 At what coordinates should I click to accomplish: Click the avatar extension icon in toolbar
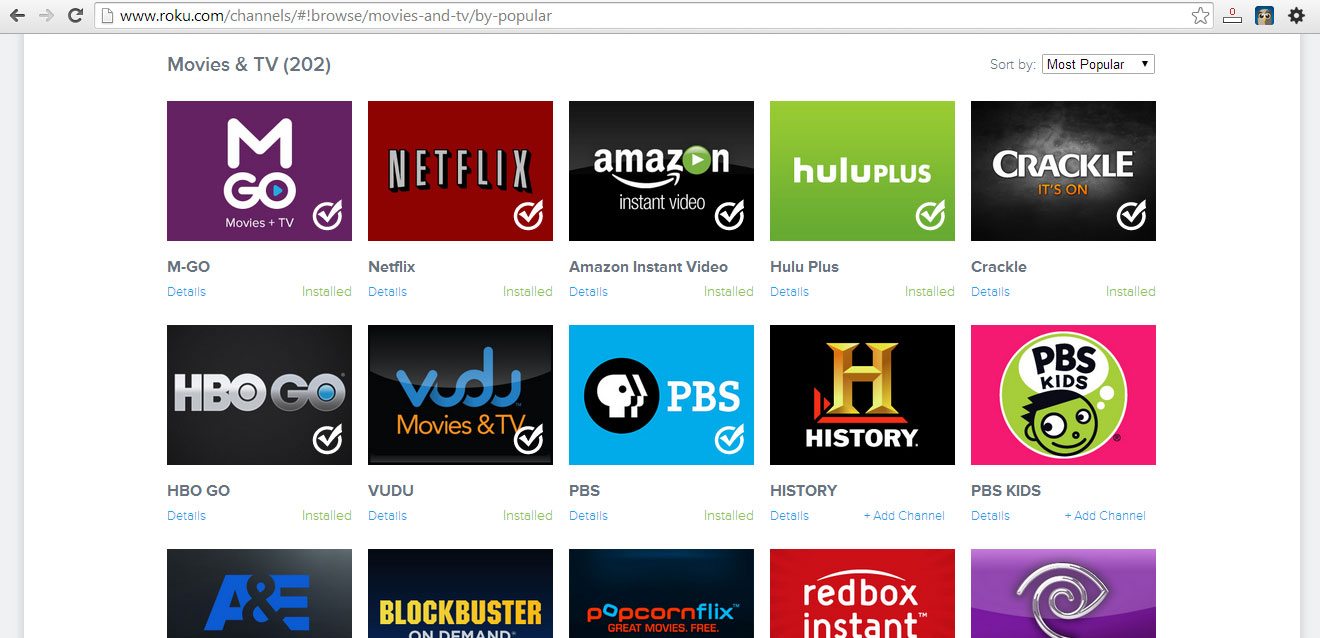coord(1265,16)
